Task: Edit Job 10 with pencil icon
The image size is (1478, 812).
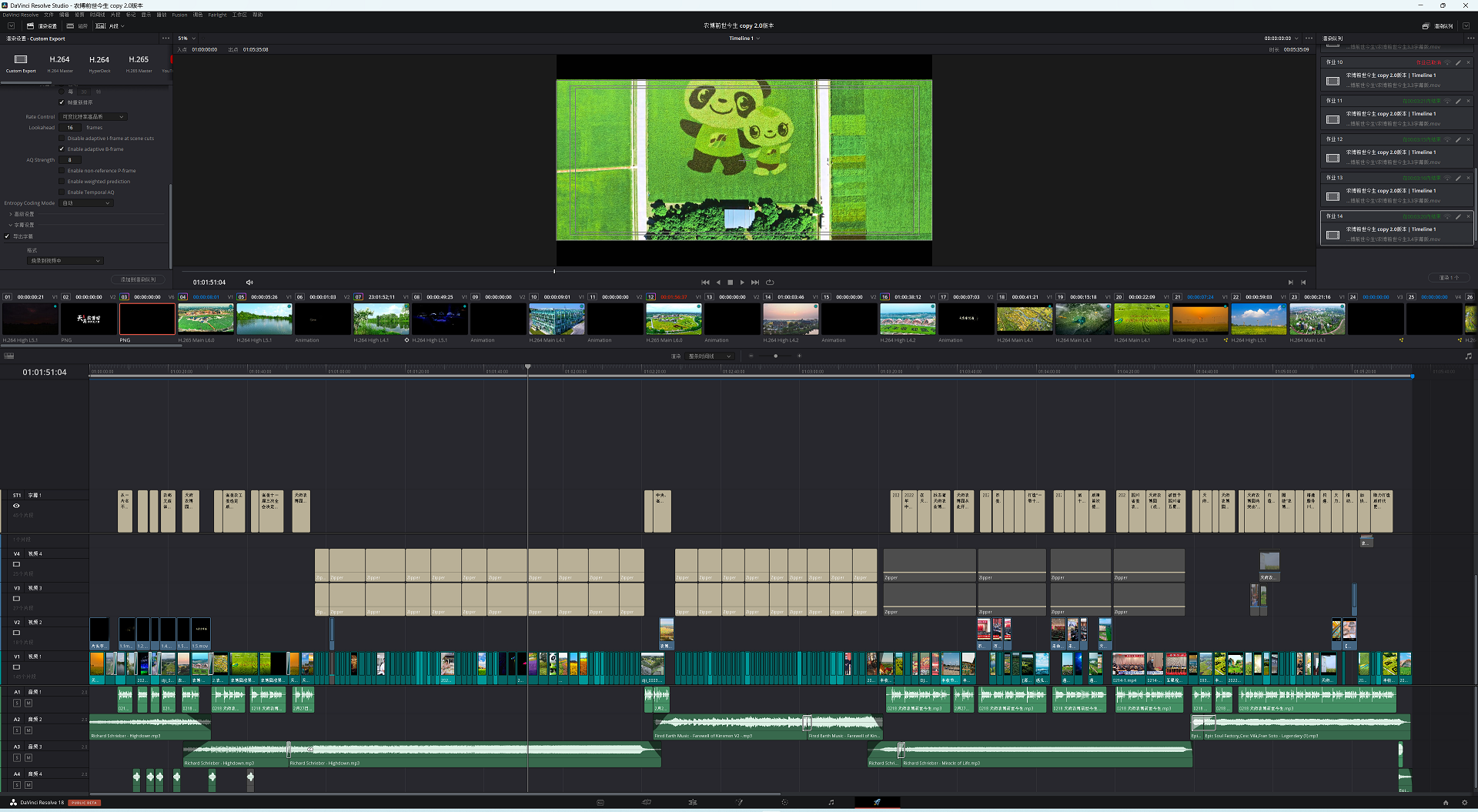Action: (1458, 62)
